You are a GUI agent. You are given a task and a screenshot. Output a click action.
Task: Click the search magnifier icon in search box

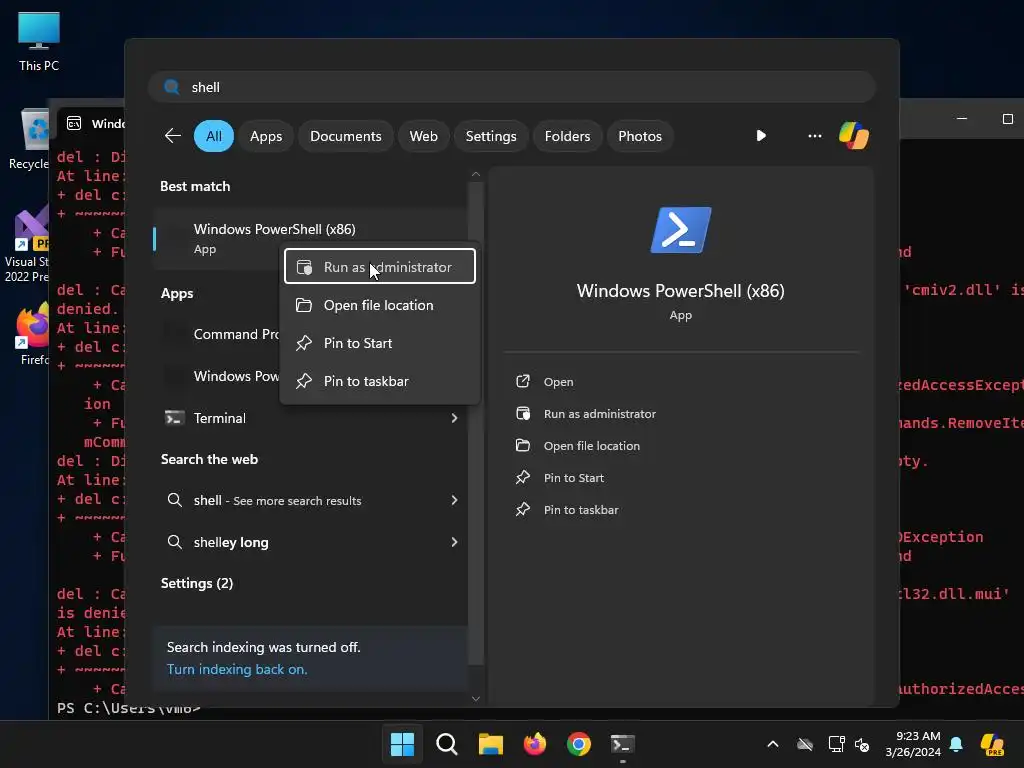(172, 87)
